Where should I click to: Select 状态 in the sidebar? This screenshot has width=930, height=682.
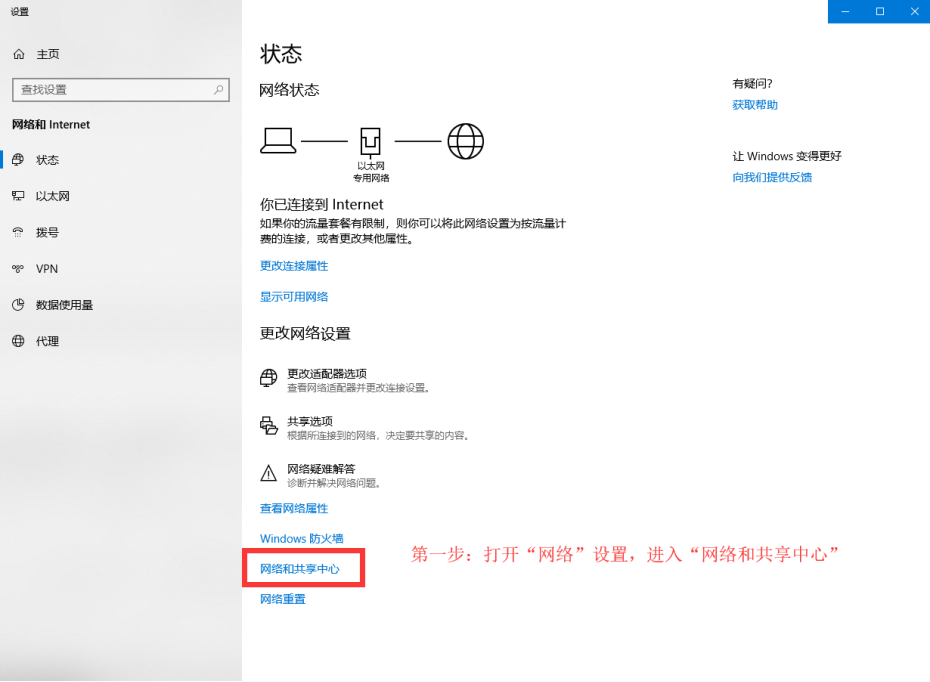pyautogui.click(x=44, y=159)
